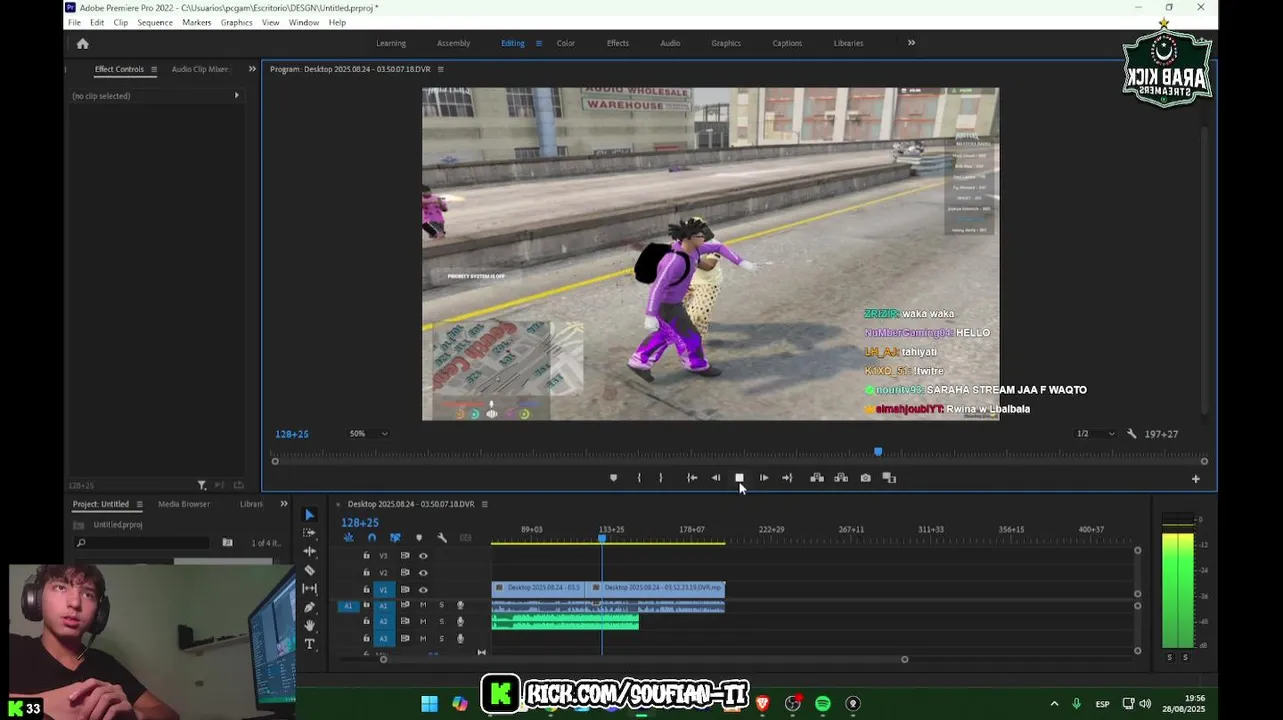Open program monitor settings wrench

click(x=1131, y=434)
